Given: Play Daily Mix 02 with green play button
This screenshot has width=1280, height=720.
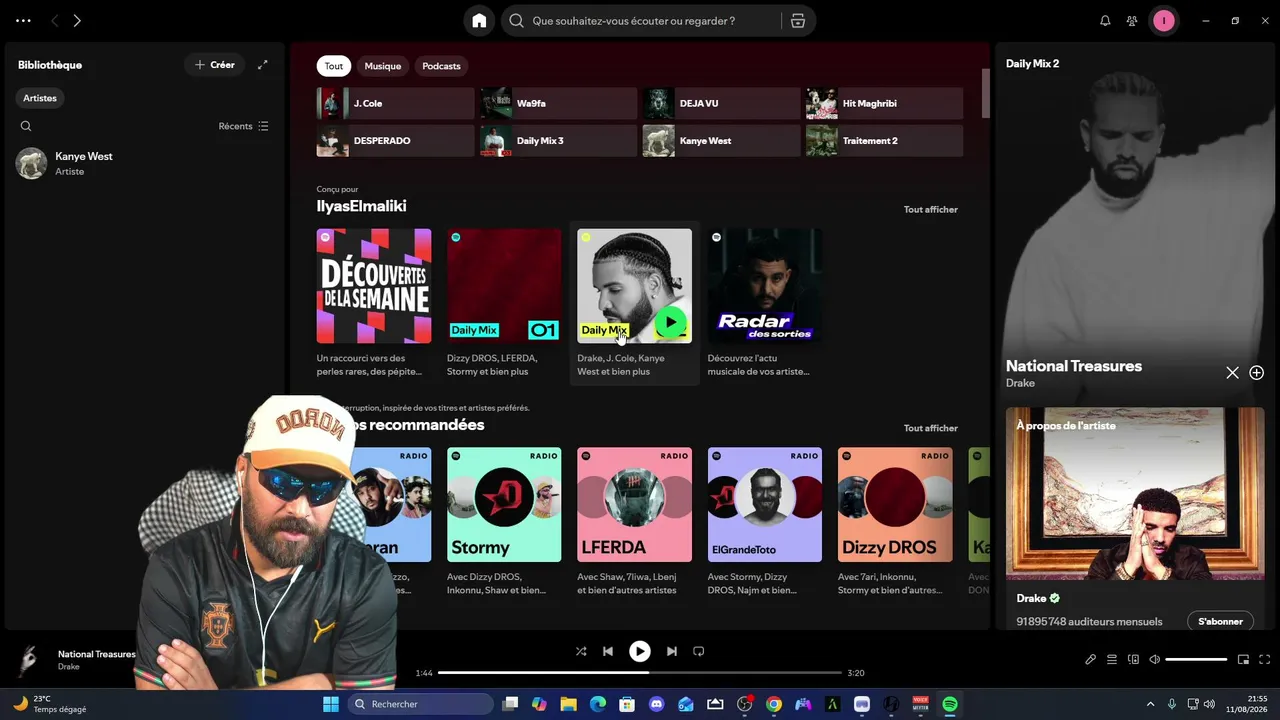Looking at the screenshot, I should tap(670, 323).
